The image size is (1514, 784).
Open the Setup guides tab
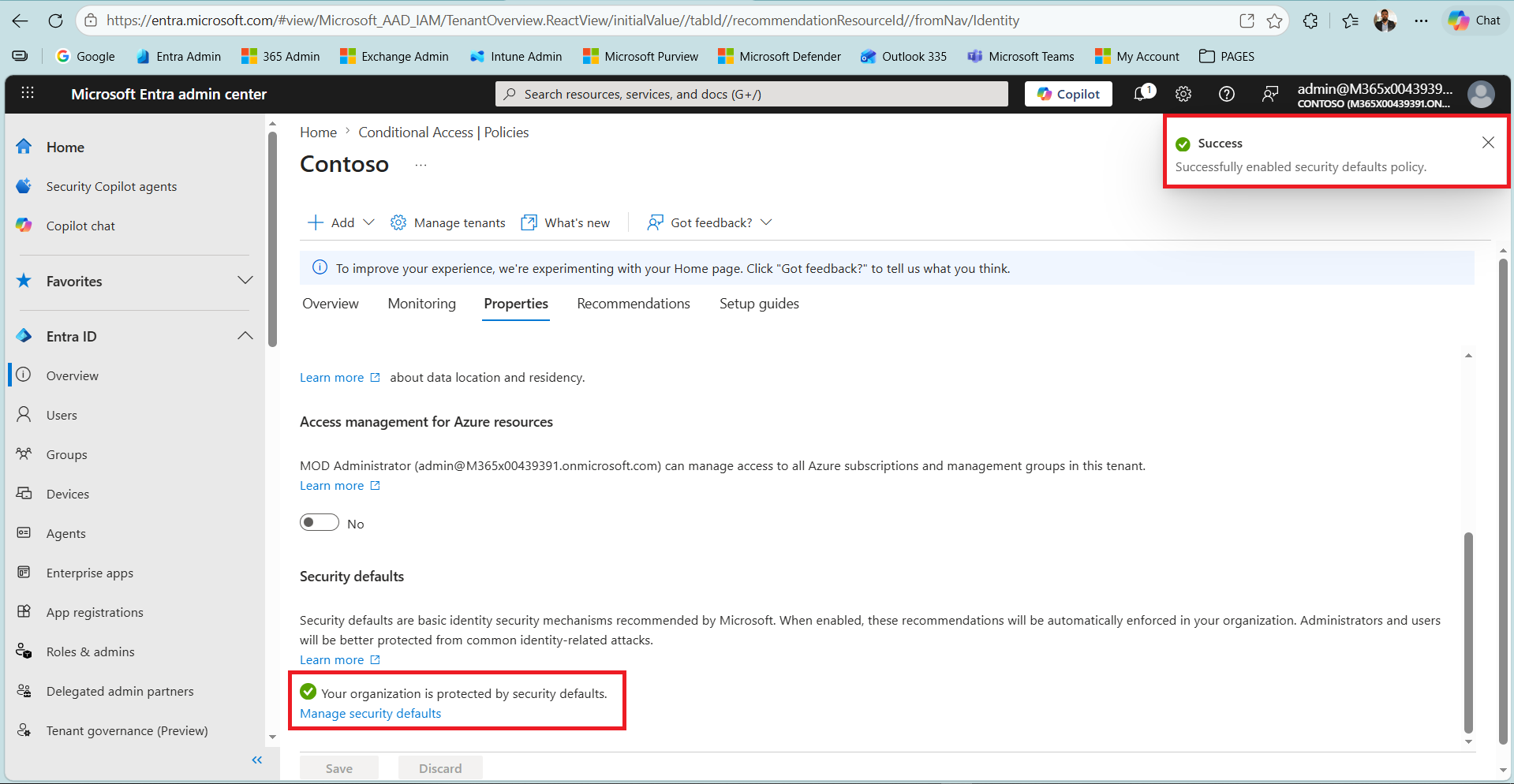759,304
